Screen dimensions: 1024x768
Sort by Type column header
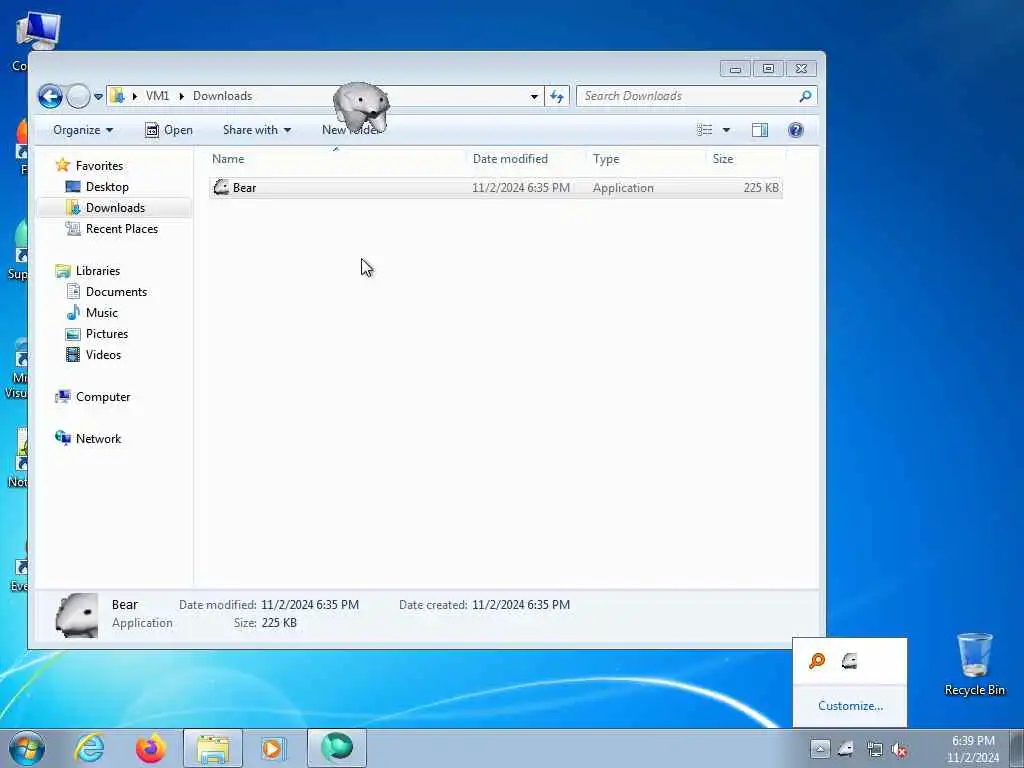[x=606, y=159]
